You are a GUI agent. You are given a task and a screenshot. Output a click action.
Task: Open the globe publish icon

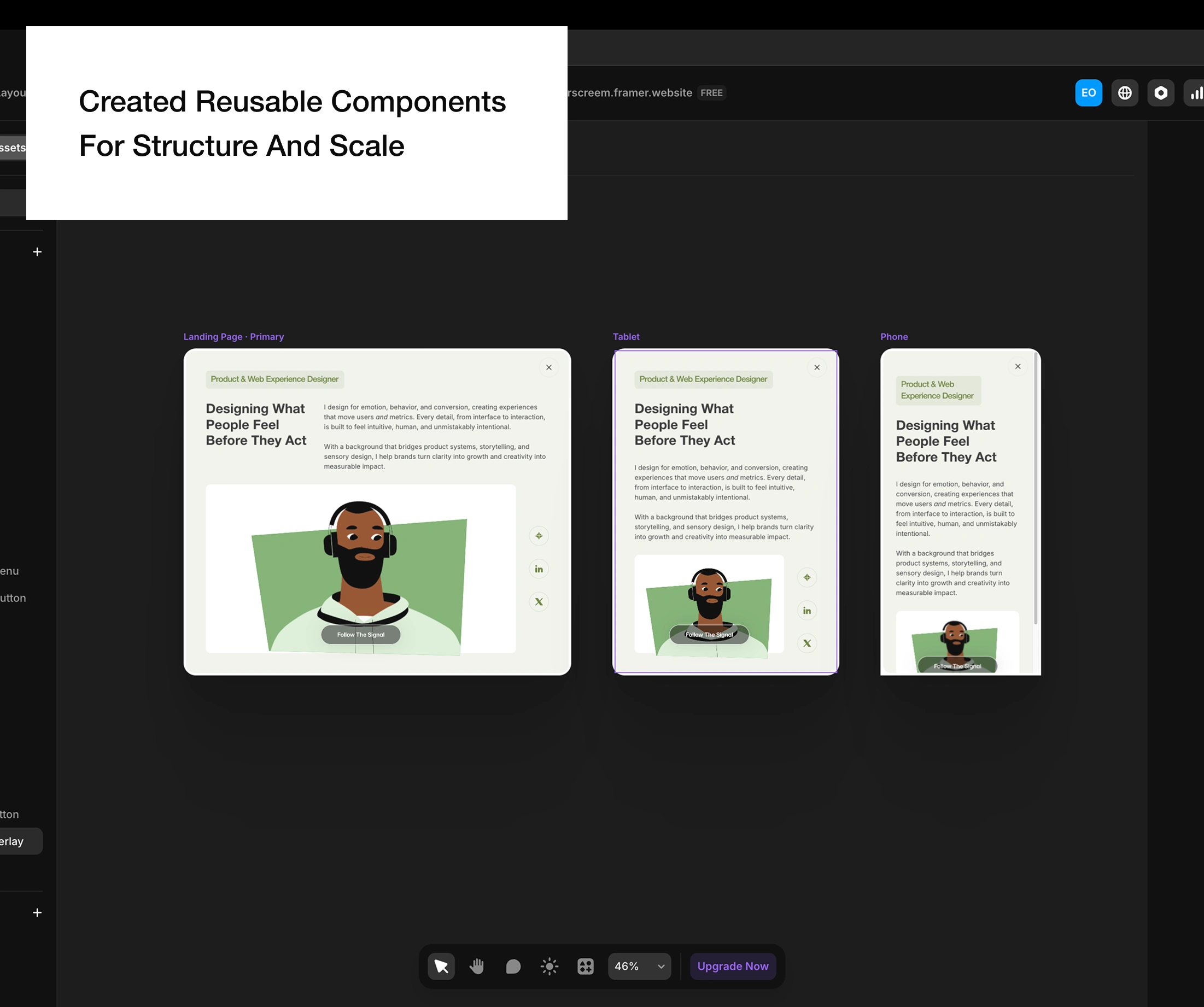point(1124,93)
